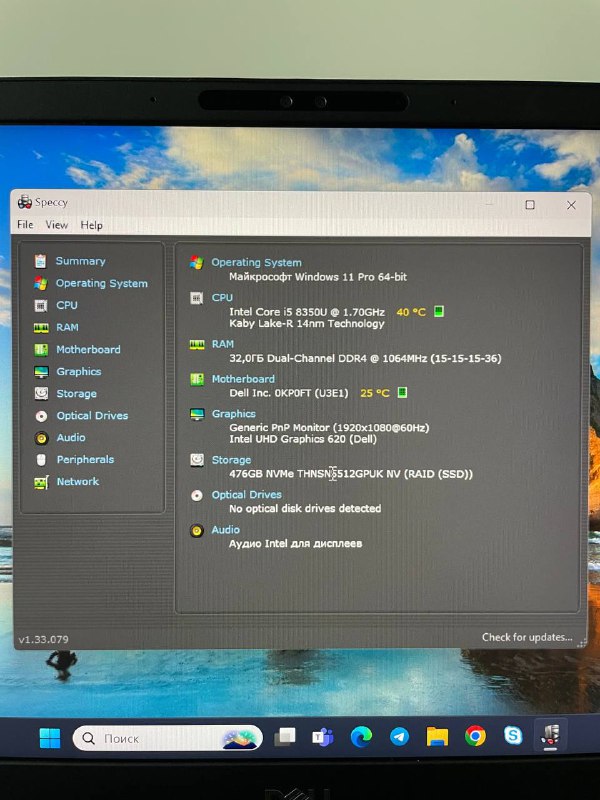600x800 pixels.
Task: Click the Network card icon in sidebar
Action: [x=41, y=482]
